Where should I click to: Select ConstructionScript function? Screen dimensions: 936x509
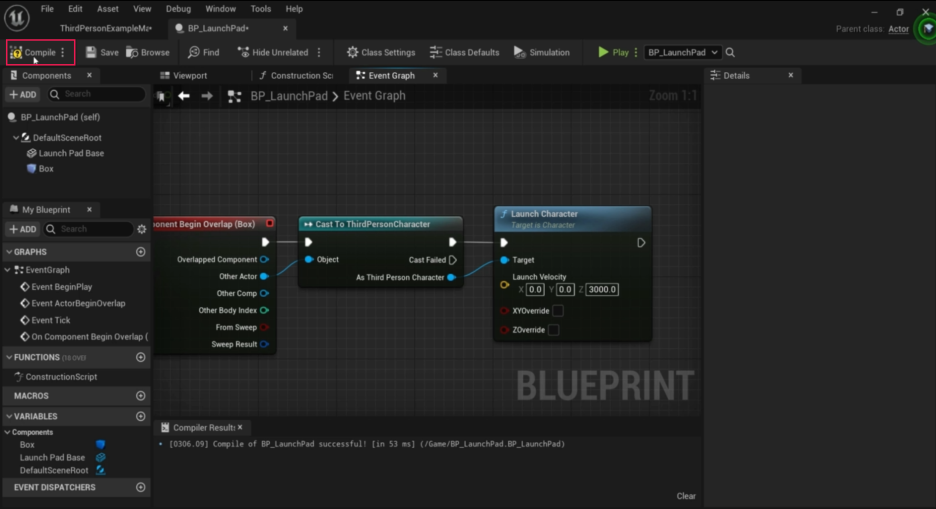pos(56,377)
